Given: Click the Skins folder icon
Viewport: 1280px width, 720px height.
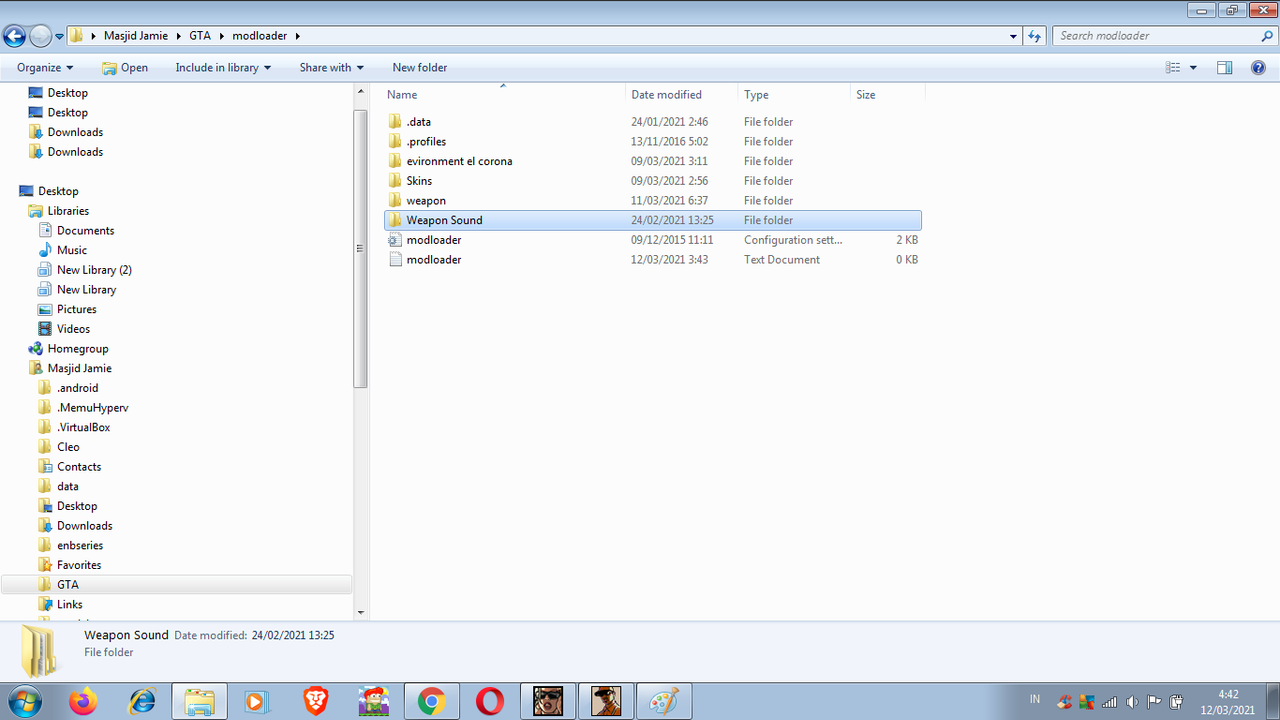Looking at the screenshot, I should point(394,181).
